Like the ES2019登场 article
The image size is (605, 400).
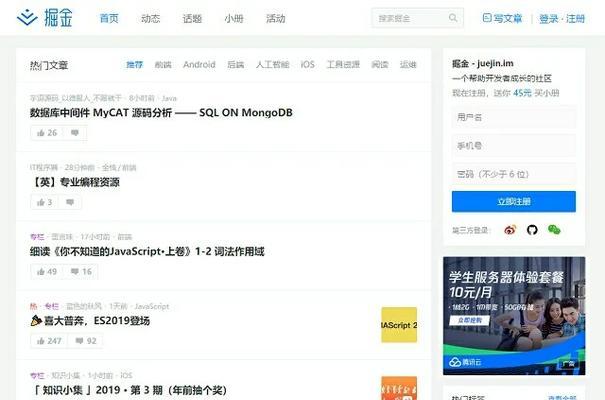pos(49,341)
